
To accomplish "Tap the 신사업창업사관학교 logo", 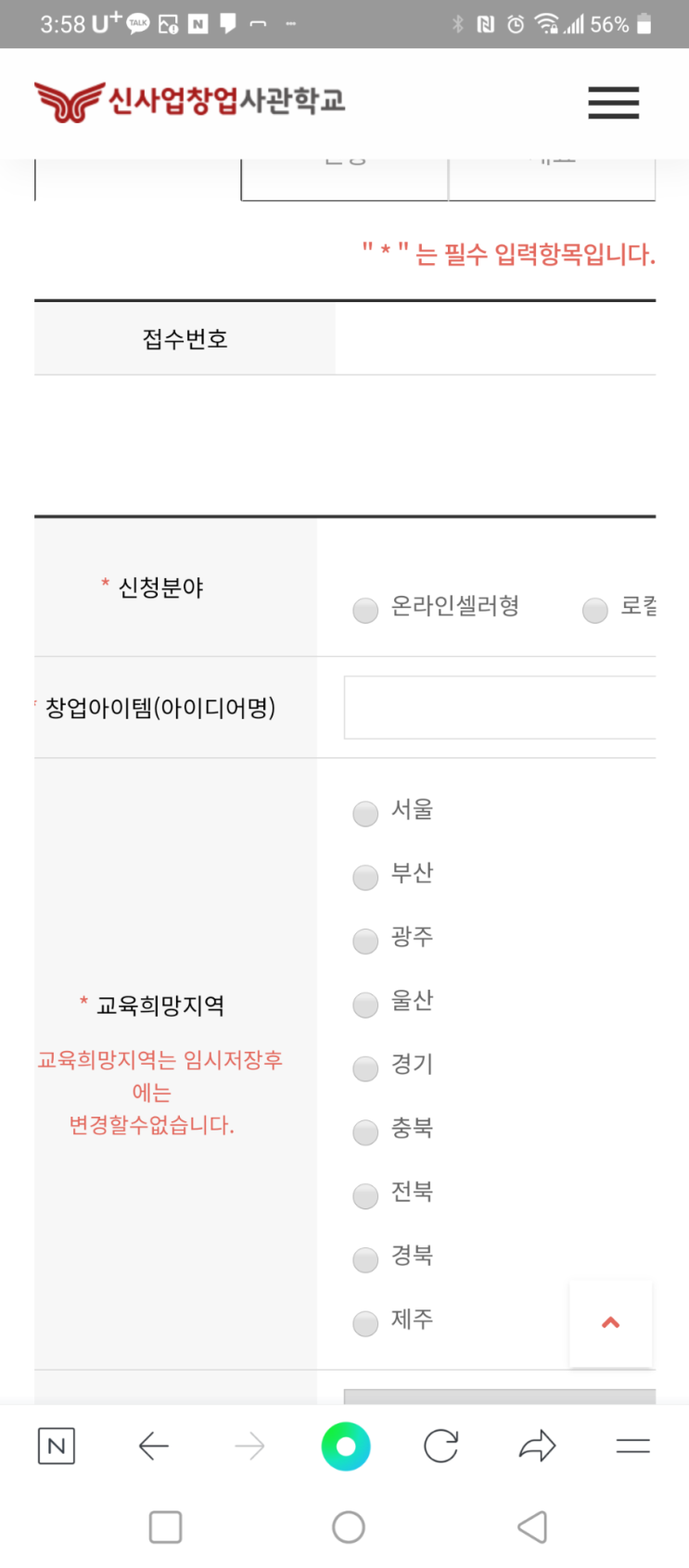I will (190, 101).
